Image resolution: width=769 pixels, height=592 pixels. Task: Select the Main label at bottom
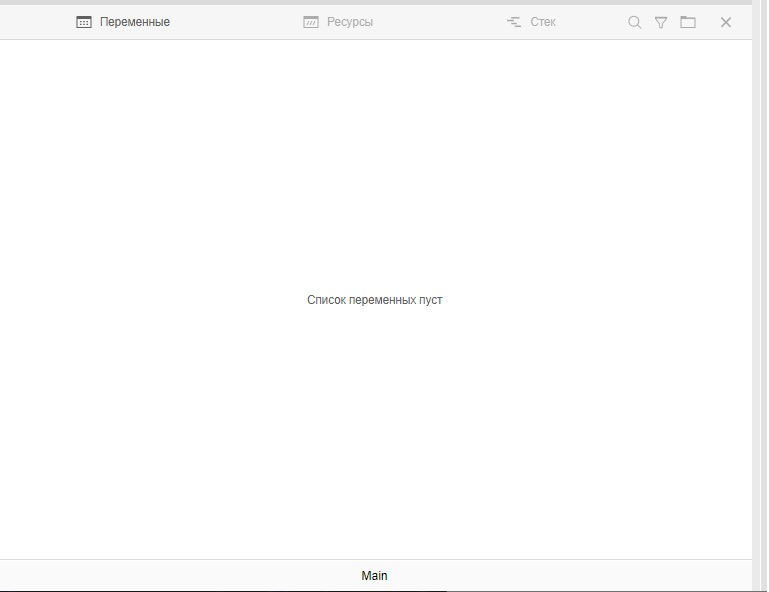click(374, 576)
